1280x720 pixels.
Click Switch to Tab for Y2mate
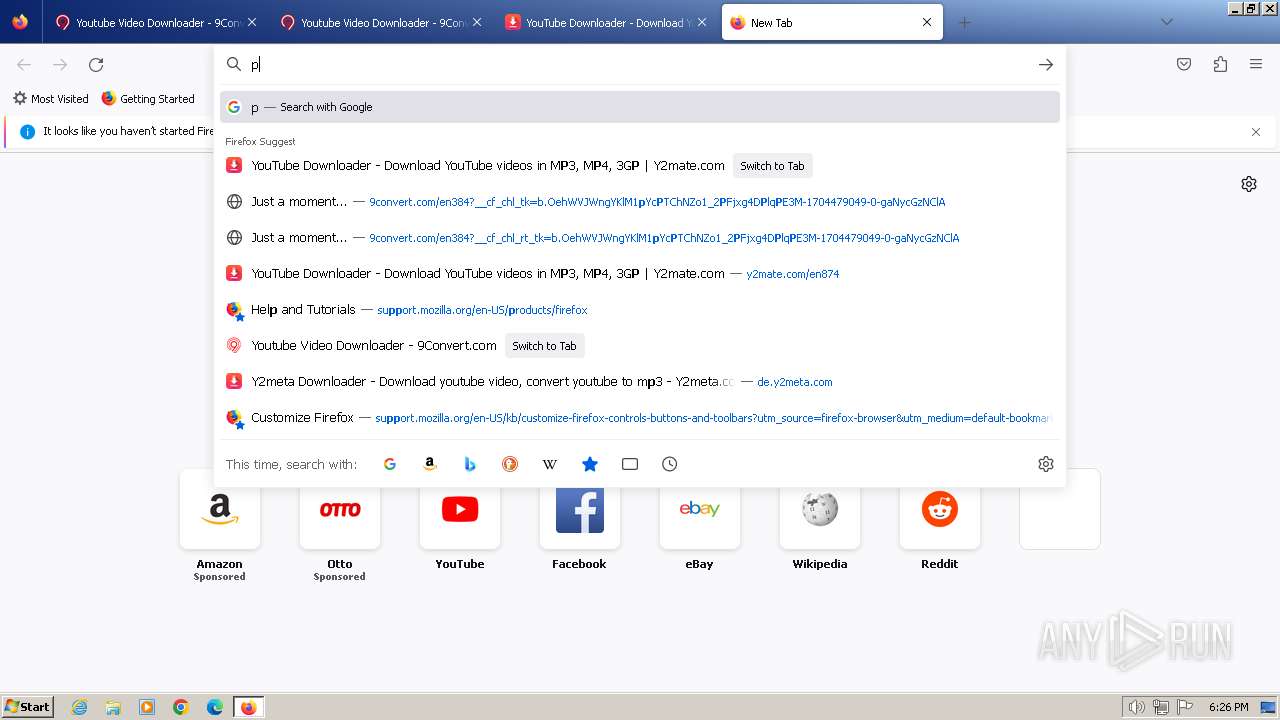tap(772, 166)
